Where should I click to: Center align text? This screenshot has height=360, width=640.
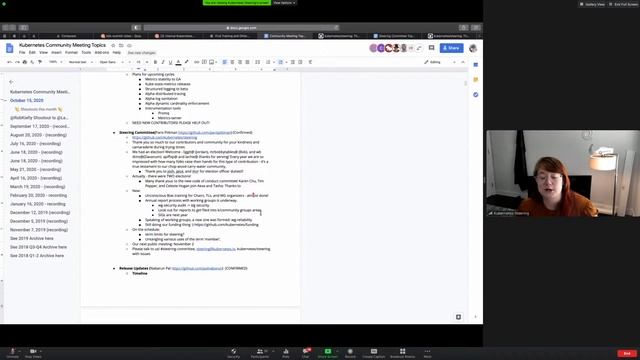point(232,62)
